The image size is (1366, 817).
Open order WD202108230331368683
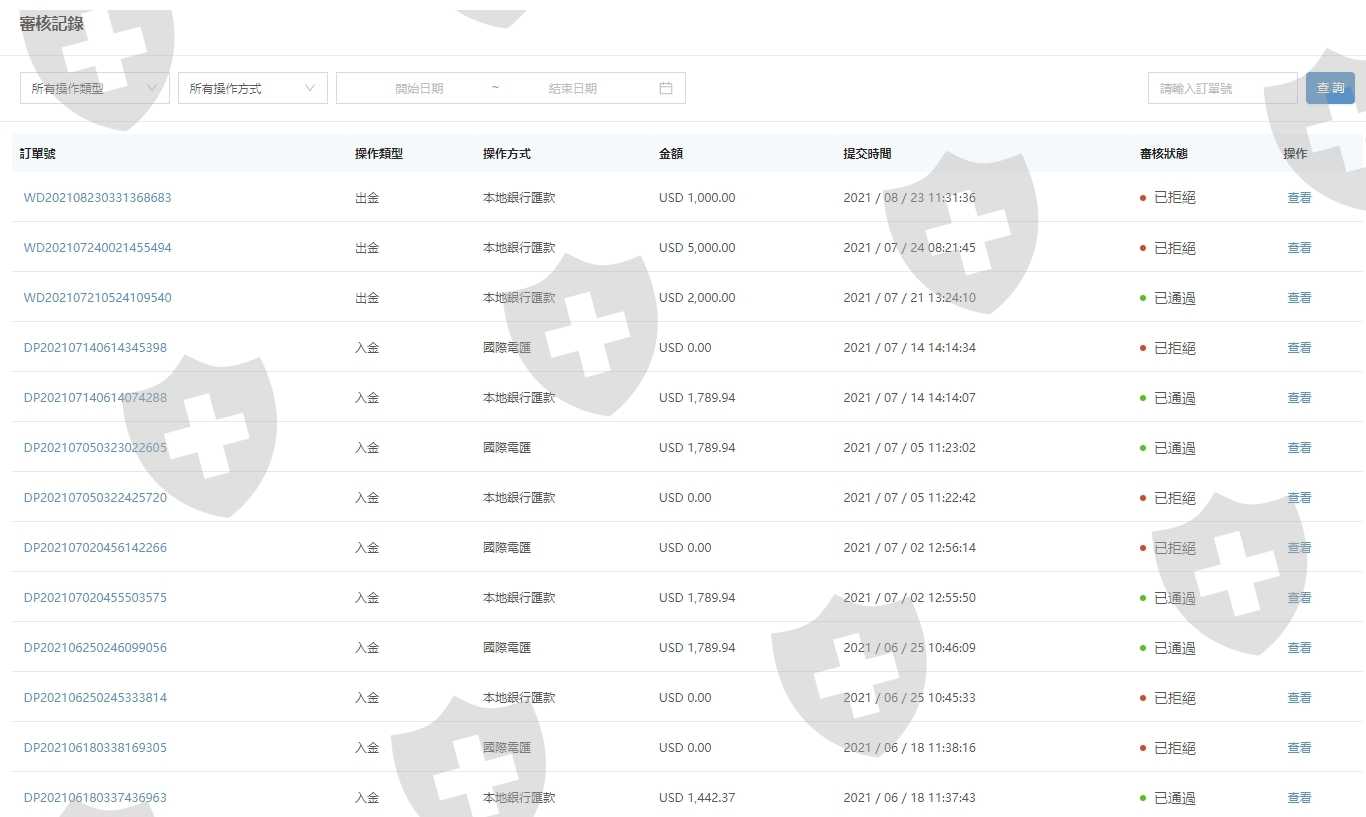tap(98, 198)
